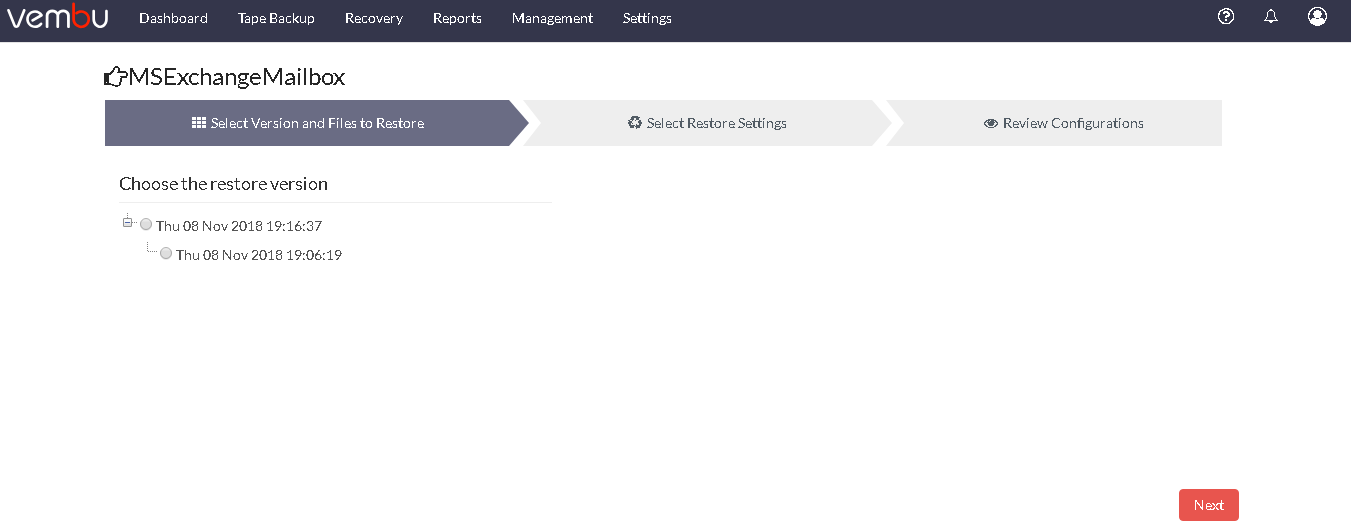Image resolution: width=1351 pixels, height=525 pixels.
Task: Open the help question mark icon
Action: (x=1226, y=16)
